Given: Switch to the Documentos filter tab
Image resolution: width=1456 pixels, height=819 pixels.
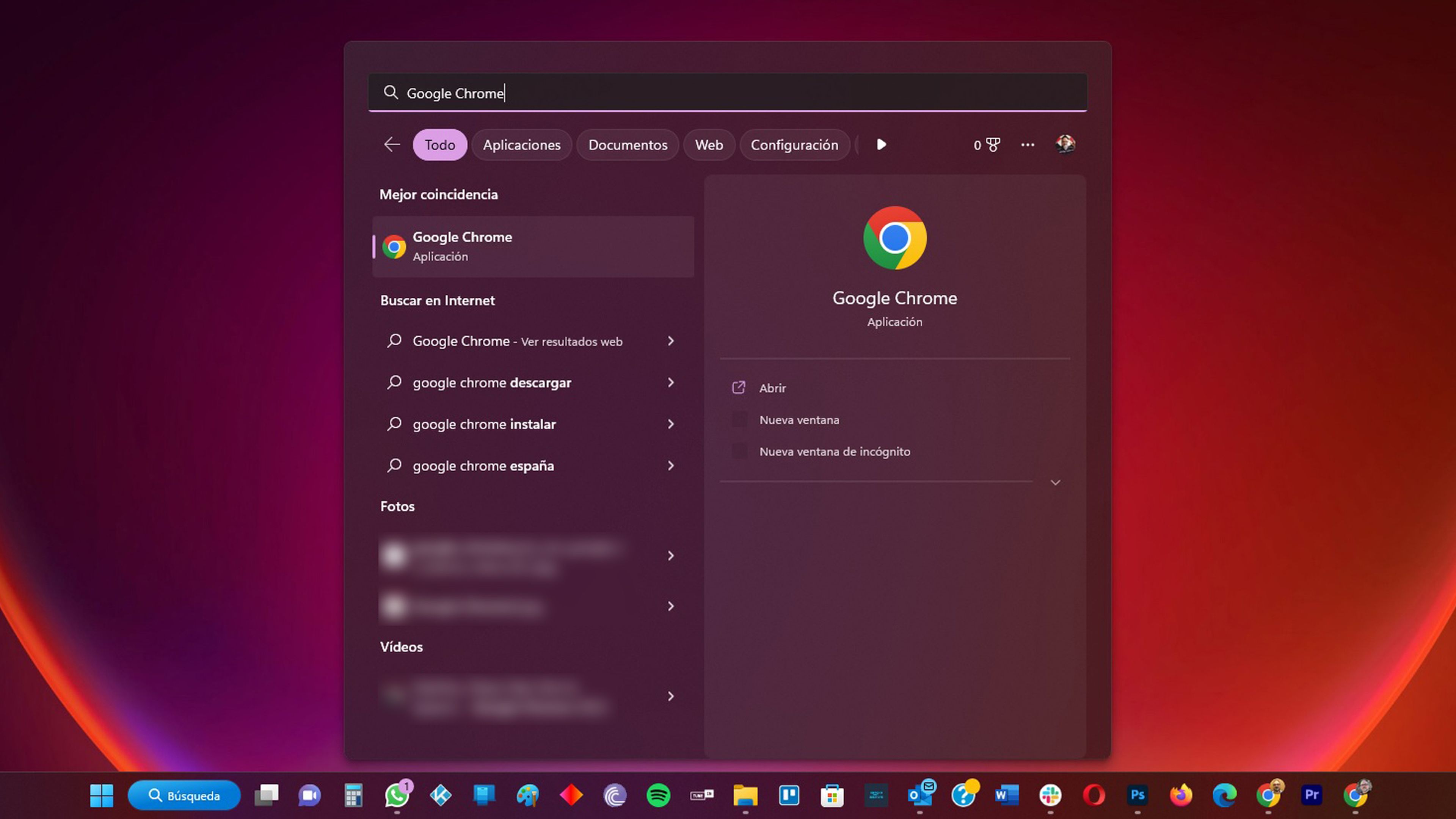Looking at the screenshot, I should (628, 145).
